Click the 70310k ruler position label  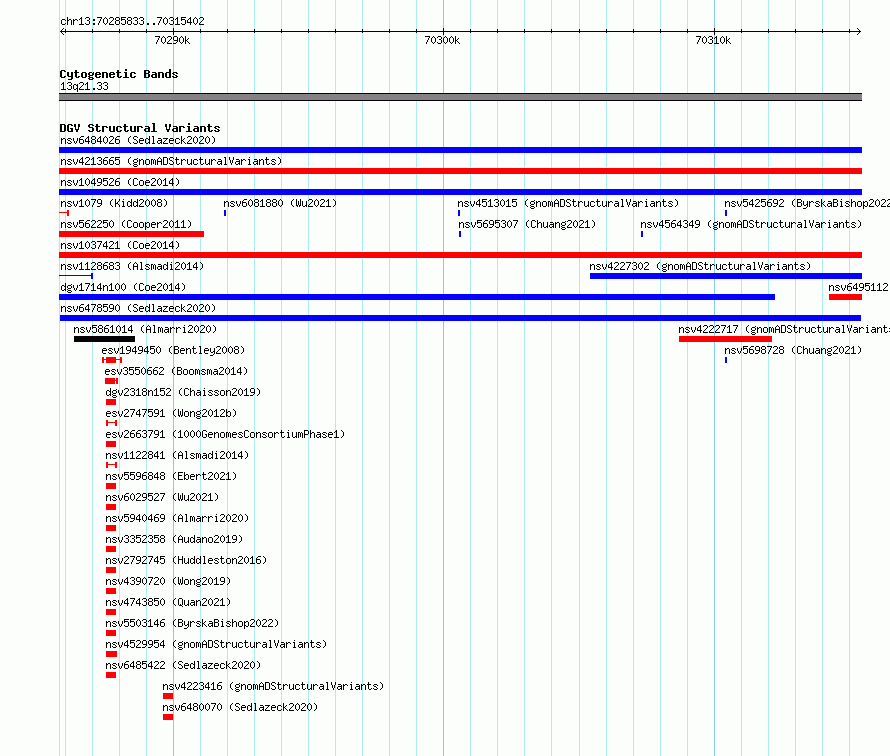713,40
